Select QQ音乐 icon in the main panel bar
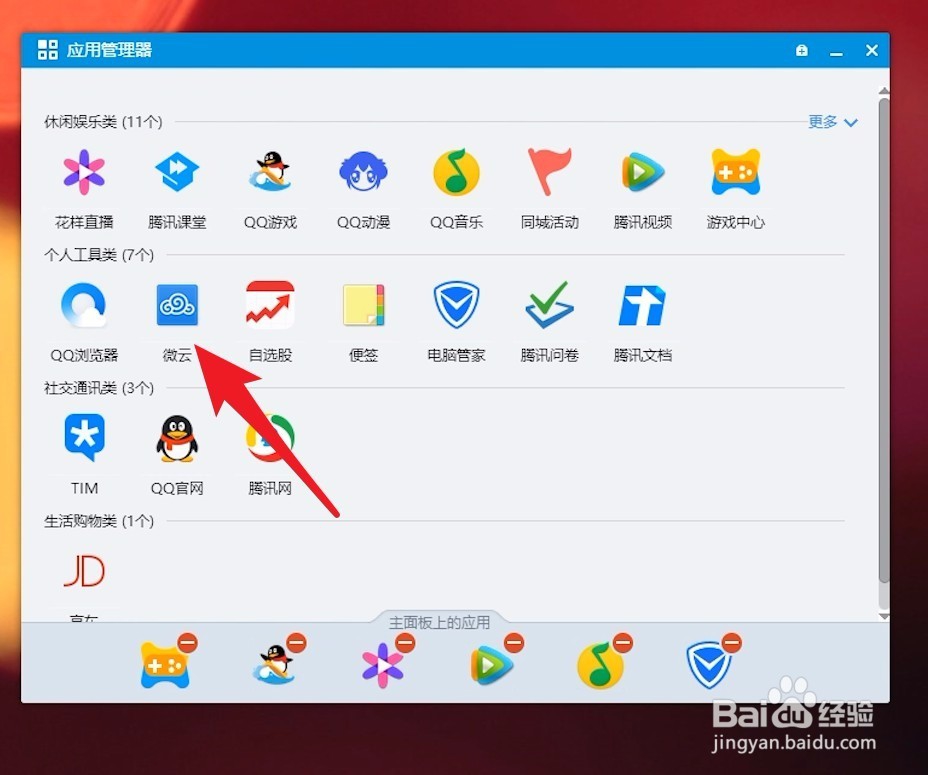The image size is (928, 775). (x=600, y=665)
